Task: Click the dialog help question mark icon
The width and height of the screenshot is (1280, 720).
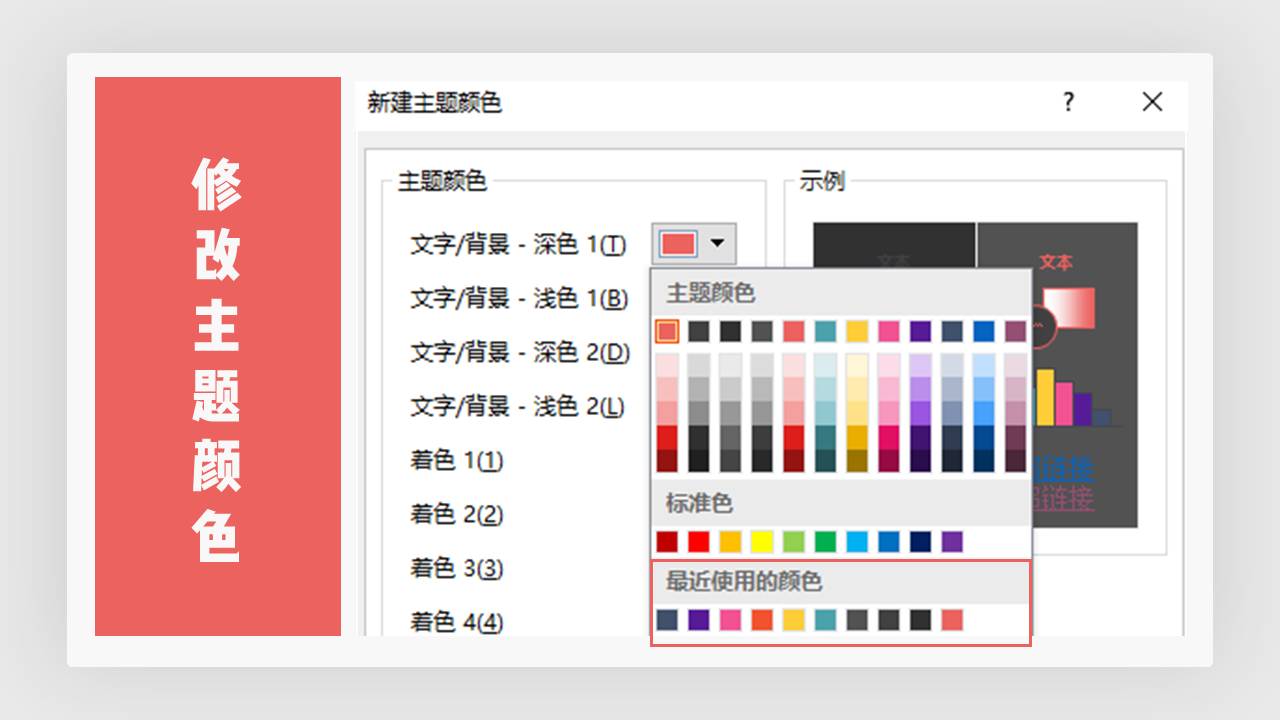Action: (1068, 103)
